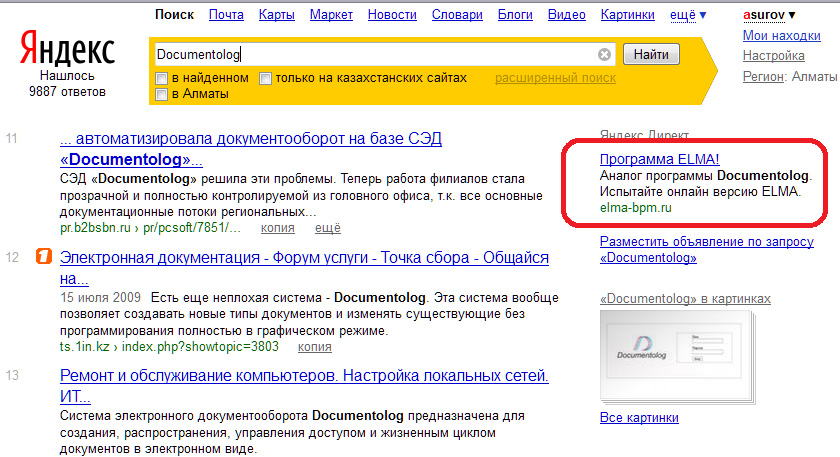Open Новости section

pos(392,15)
